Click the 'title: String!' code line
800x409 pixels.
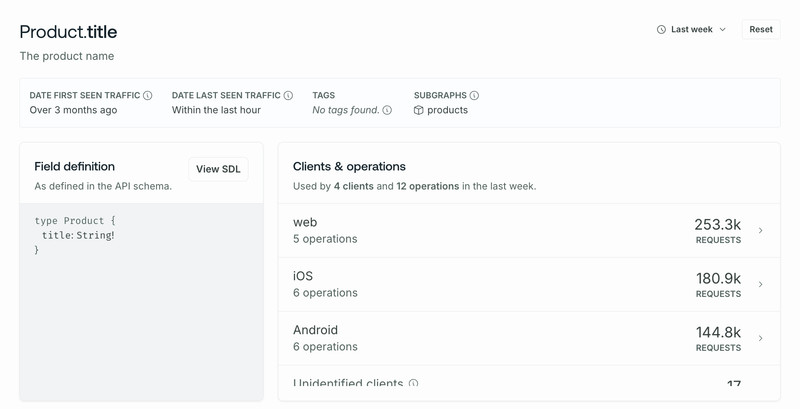tap(78, 235)
